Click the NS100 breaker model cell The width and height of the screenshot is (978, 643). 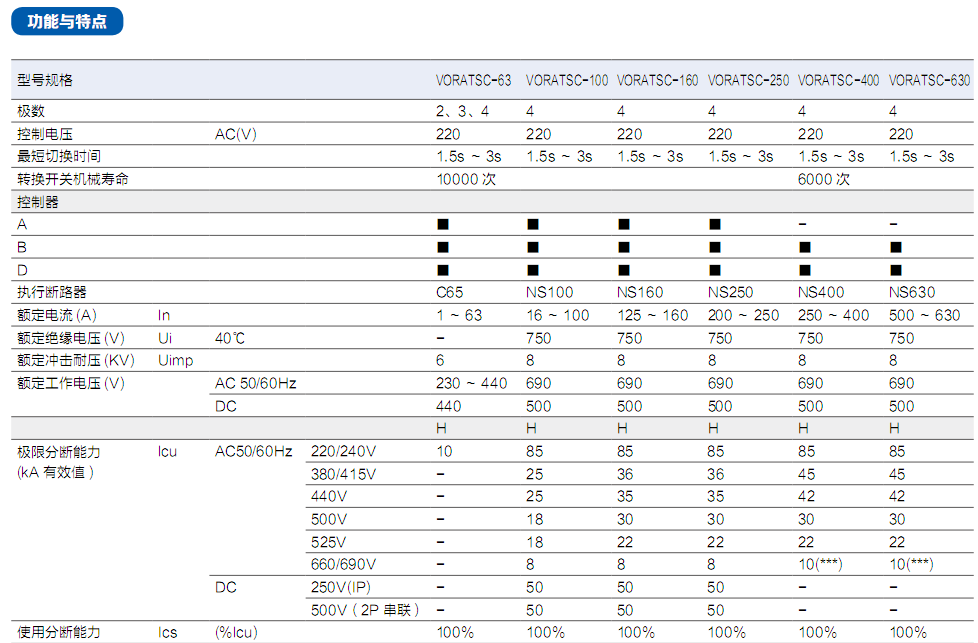550,292
